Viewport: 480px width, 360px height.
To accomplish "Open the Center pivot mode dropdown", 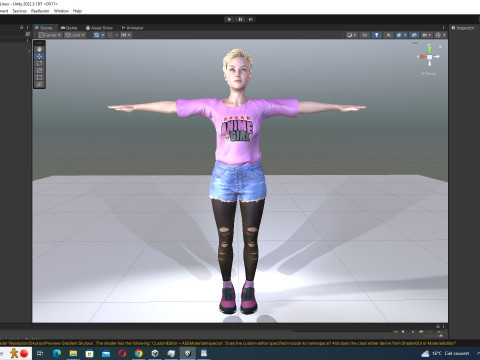I will 50,35.
